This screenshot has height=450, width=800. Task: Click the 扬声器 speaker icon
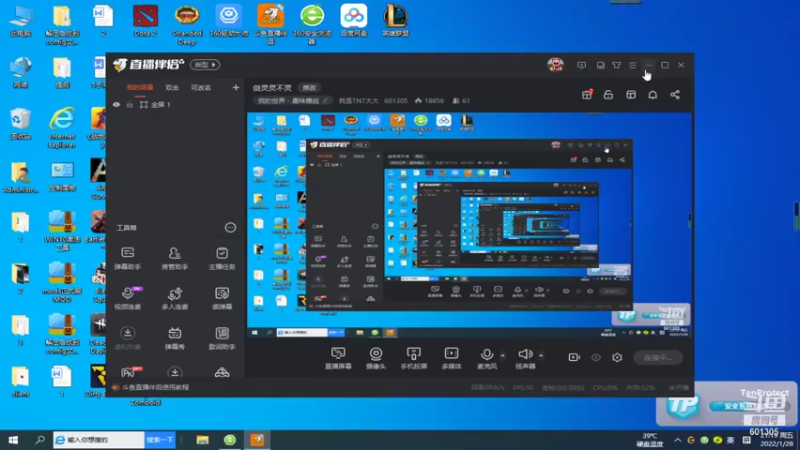click(x=524, y=354)
